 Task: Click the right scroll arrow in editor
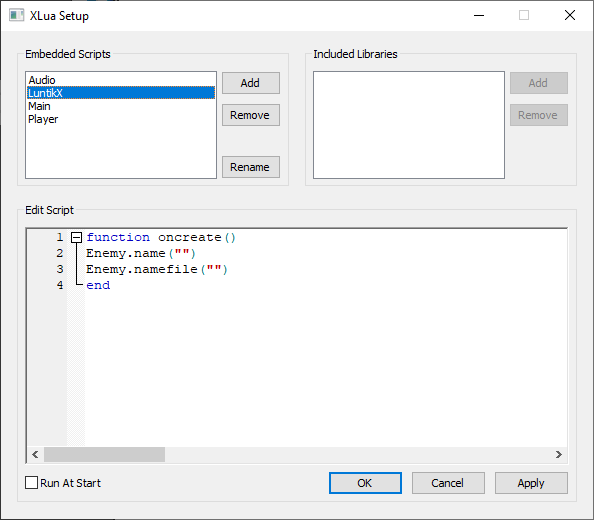point(559,454)
